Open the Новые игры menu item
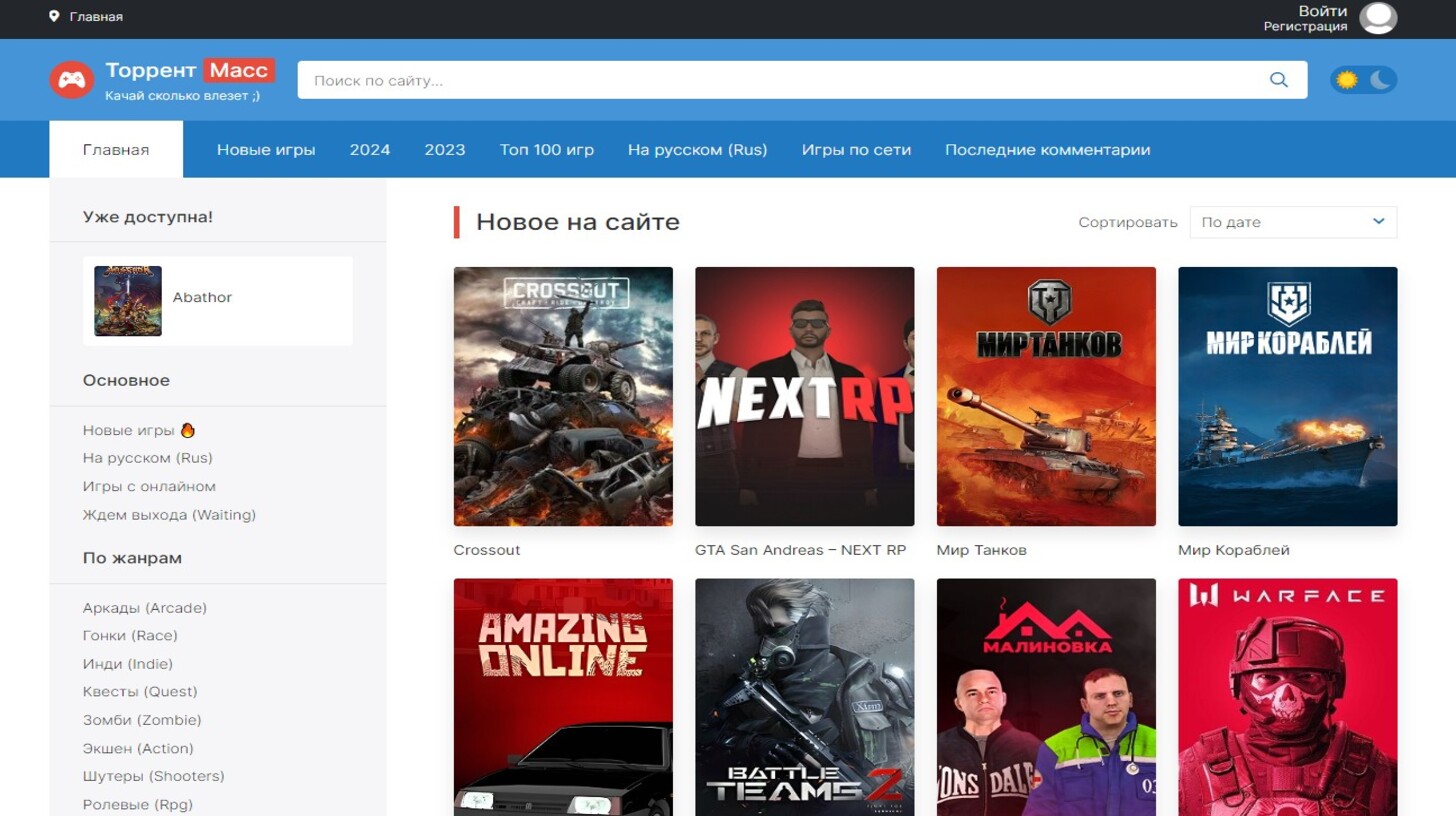The width and height of the screenshot is (1456, 816). pos(266,150)
